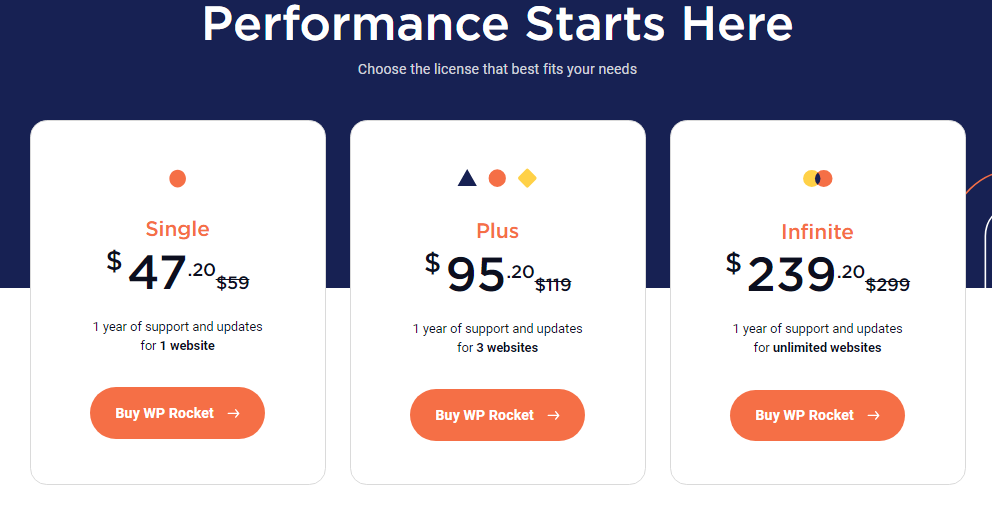Click the yellow diamond icon in Plus card
This screenshot has width=992, height=510.
pos(527,178)
